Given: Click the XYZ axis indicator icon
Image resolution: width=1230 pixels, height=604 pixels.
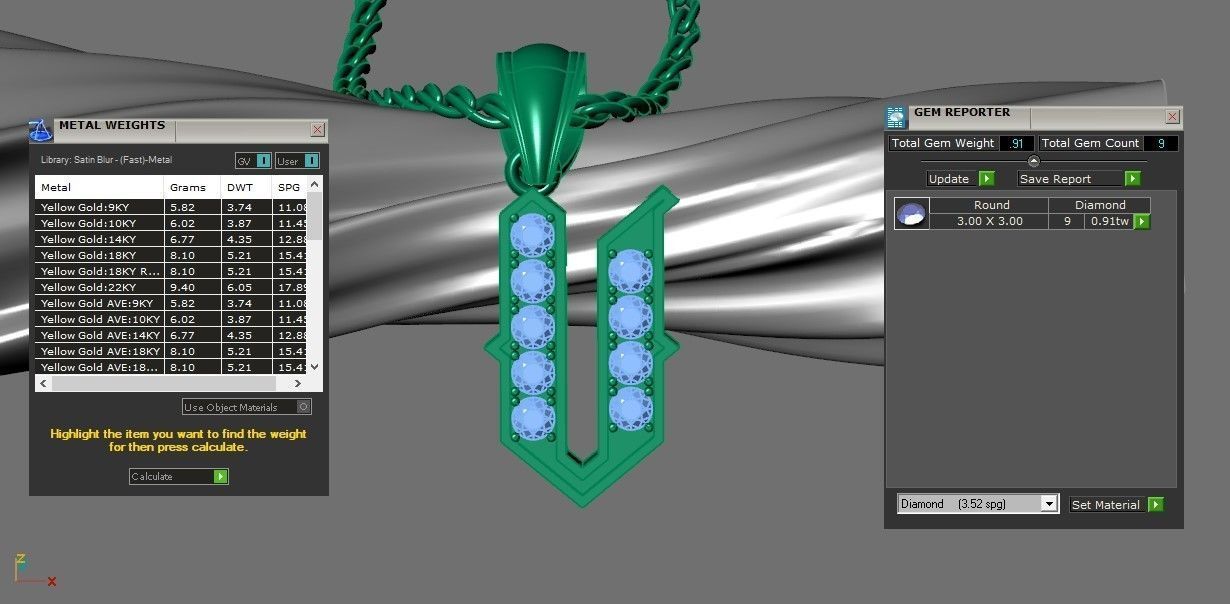Looking at the screenshot, I should (x=33, y=570).
